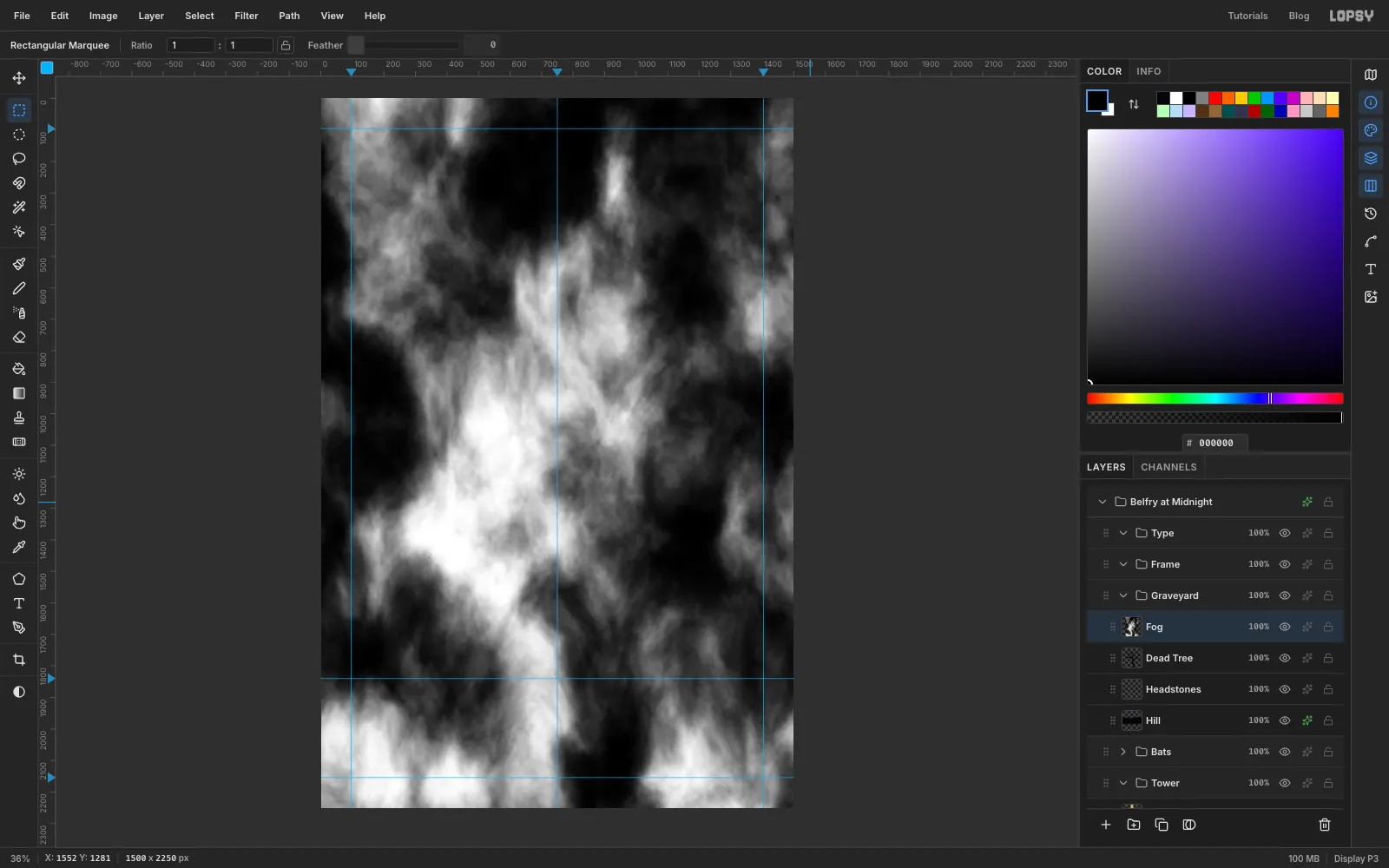Screen dimensions: 1389x868
Task: Select the Crop tool
Action: [x=19, y=660]
